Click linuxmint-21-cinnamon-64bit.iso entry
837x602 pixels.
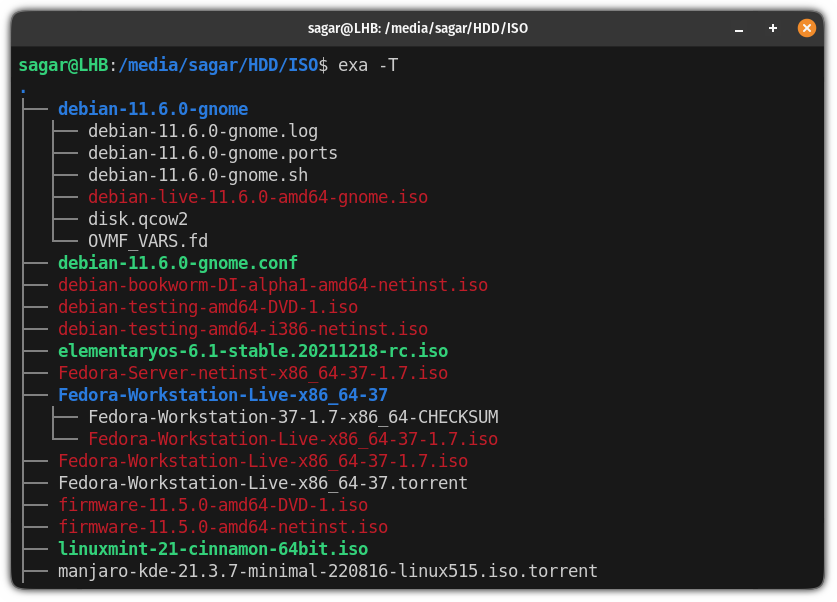point(213,549)
